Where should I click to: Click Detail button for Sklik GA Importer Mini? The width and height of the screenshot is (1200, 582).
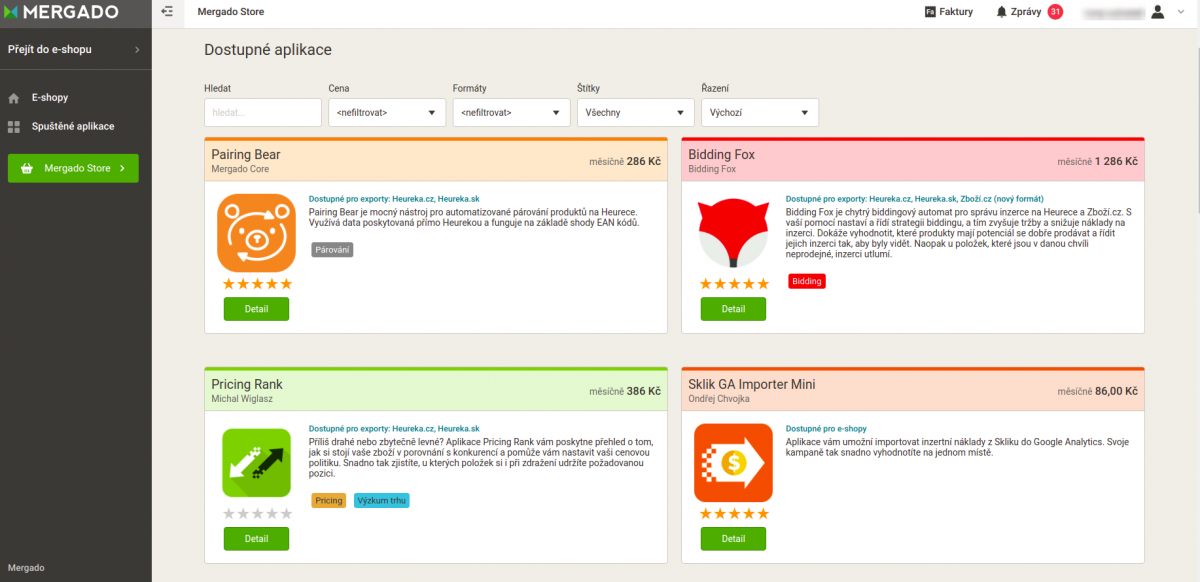(734, 539)
